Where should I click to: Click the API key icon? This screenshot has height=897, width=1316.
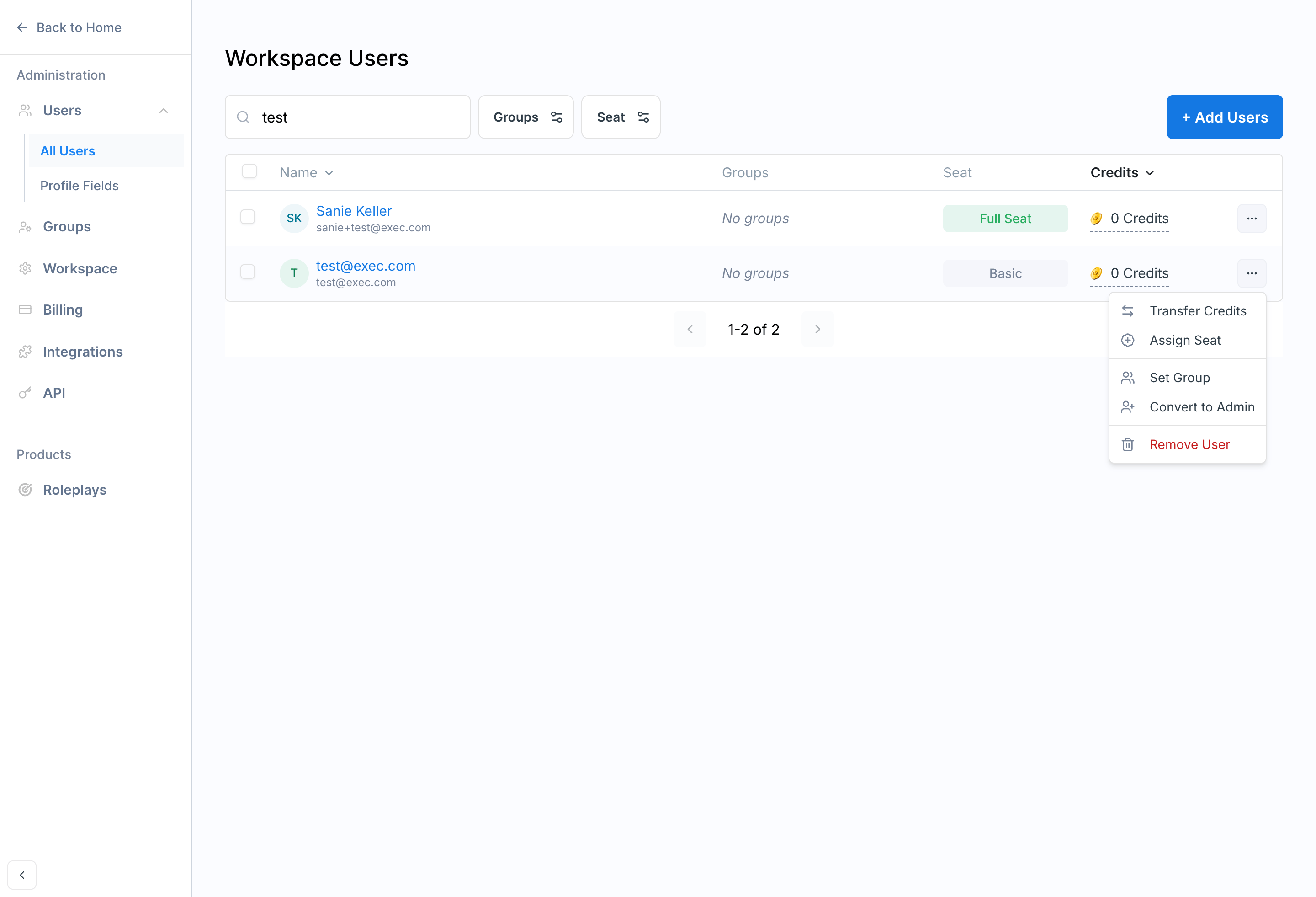pyautogui.click(x=25, y=393)
